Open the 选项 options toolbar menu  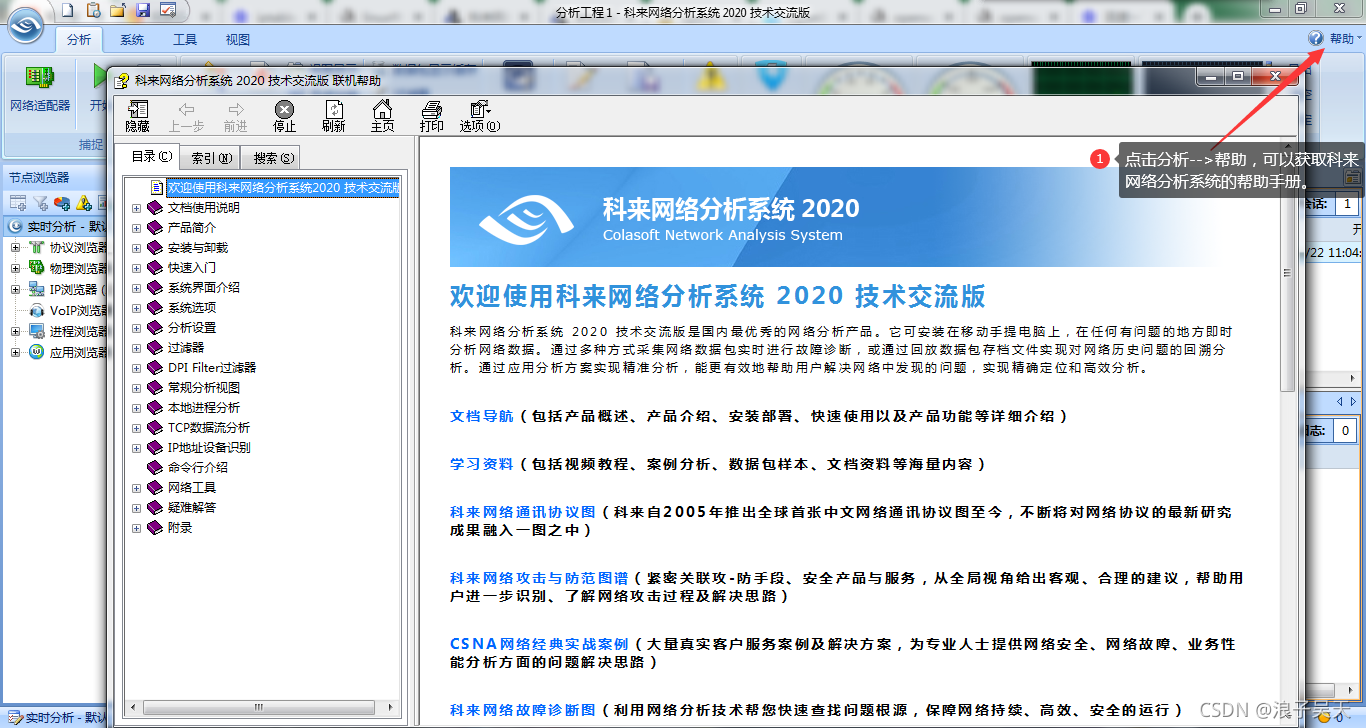pyautogui.click(x=480, y=117)
